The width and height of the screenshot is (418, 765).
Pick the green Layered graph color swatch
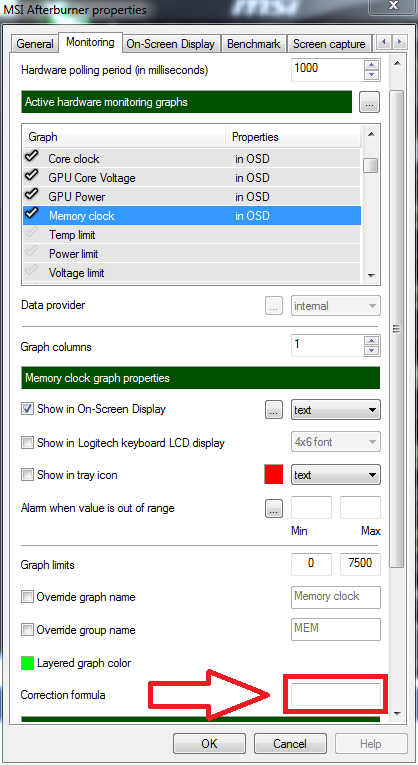[x=27, y=663]
